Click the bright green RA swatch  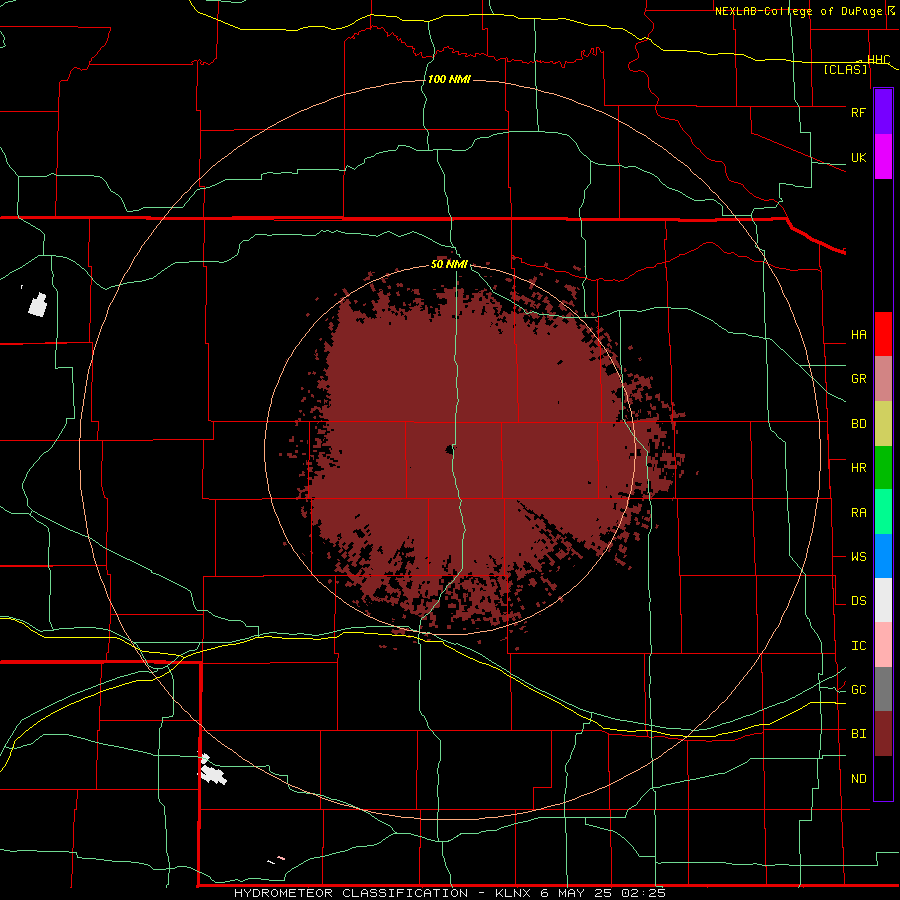coord(883,512)
